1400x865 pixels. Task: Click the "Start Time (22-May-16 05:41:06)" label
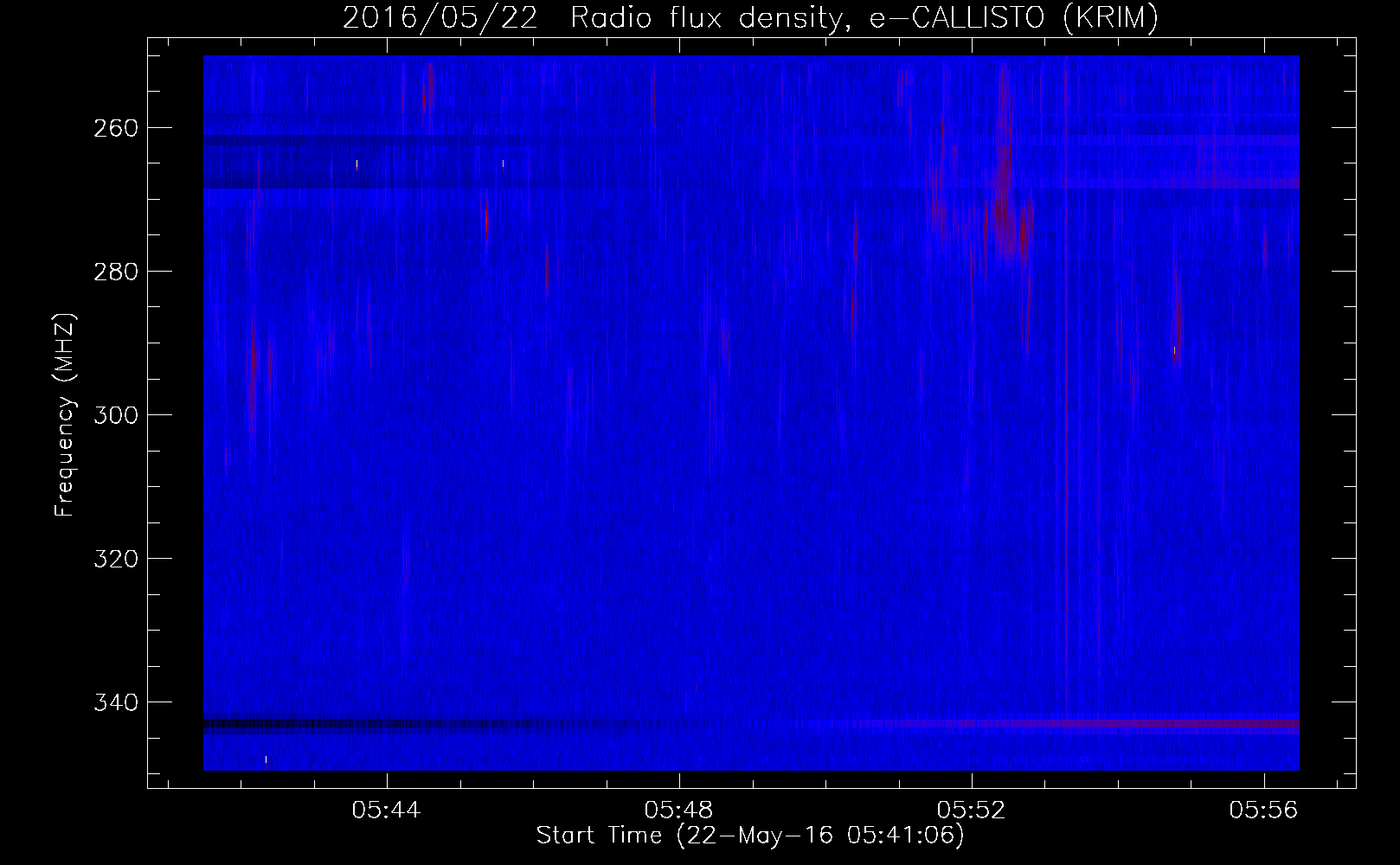(750, 836)
